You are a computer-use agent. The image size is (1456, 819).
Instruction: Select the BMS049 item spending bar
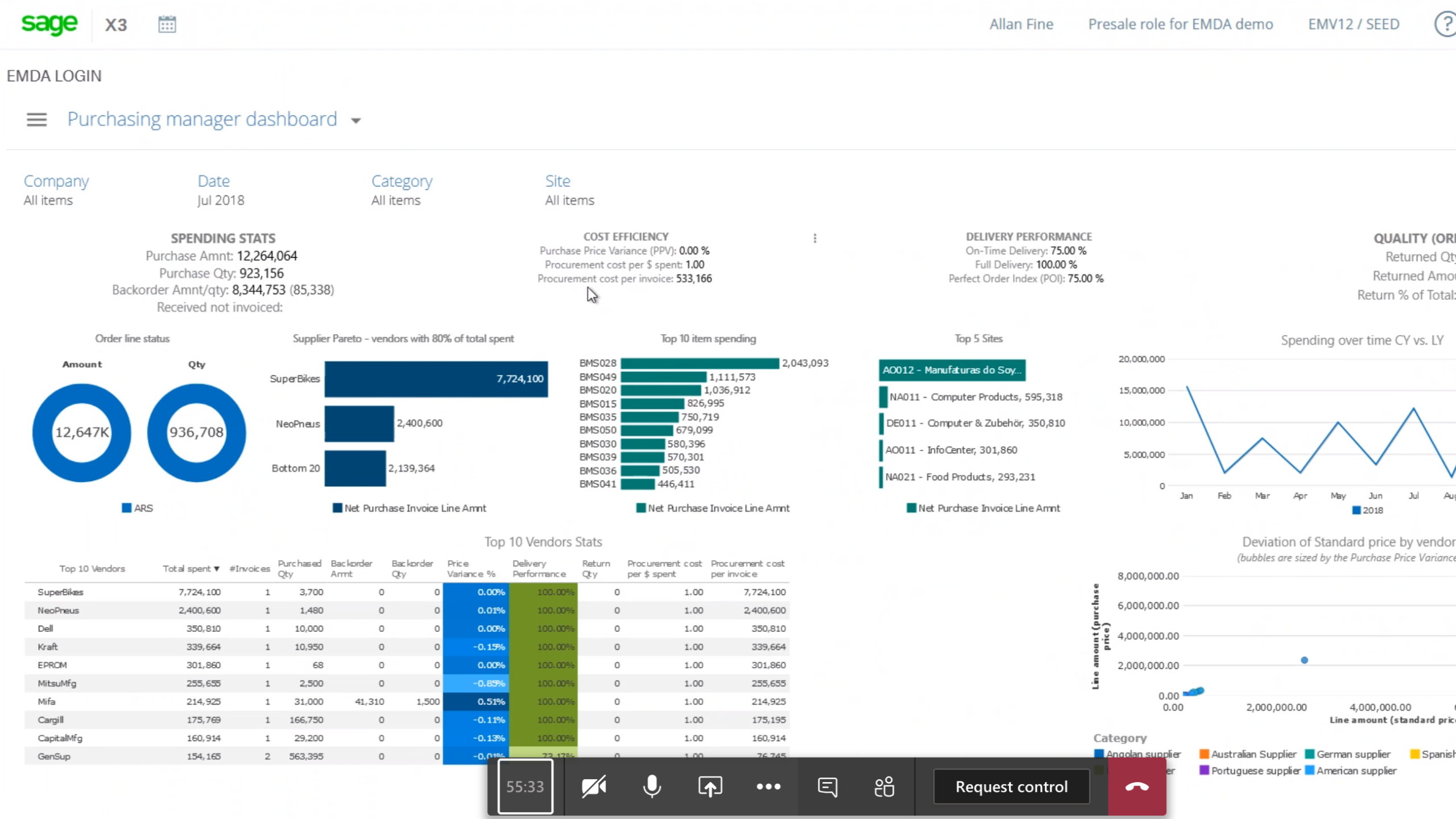[664, 377]
